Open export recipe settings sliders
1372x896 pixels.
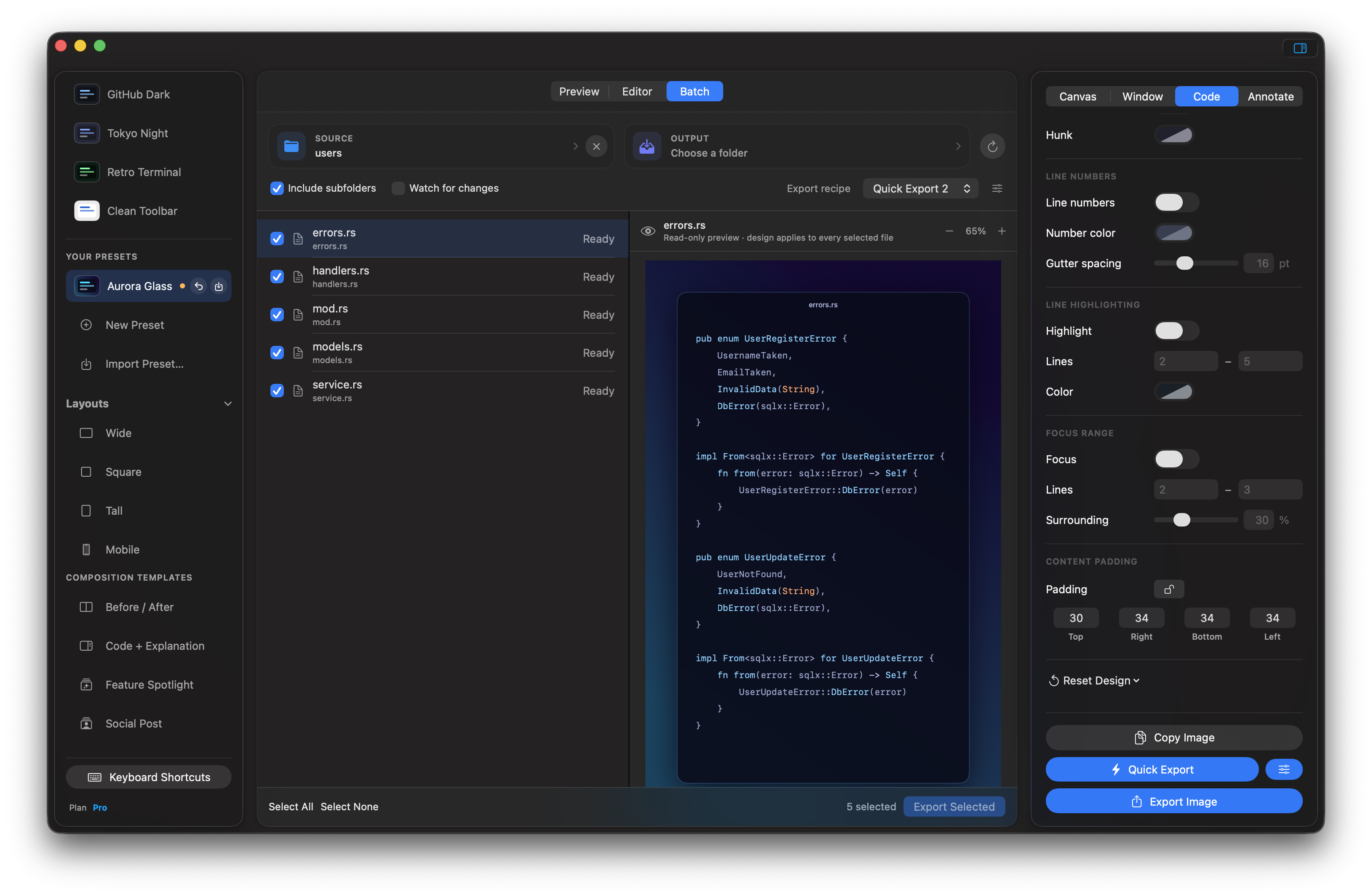(997, 188)
